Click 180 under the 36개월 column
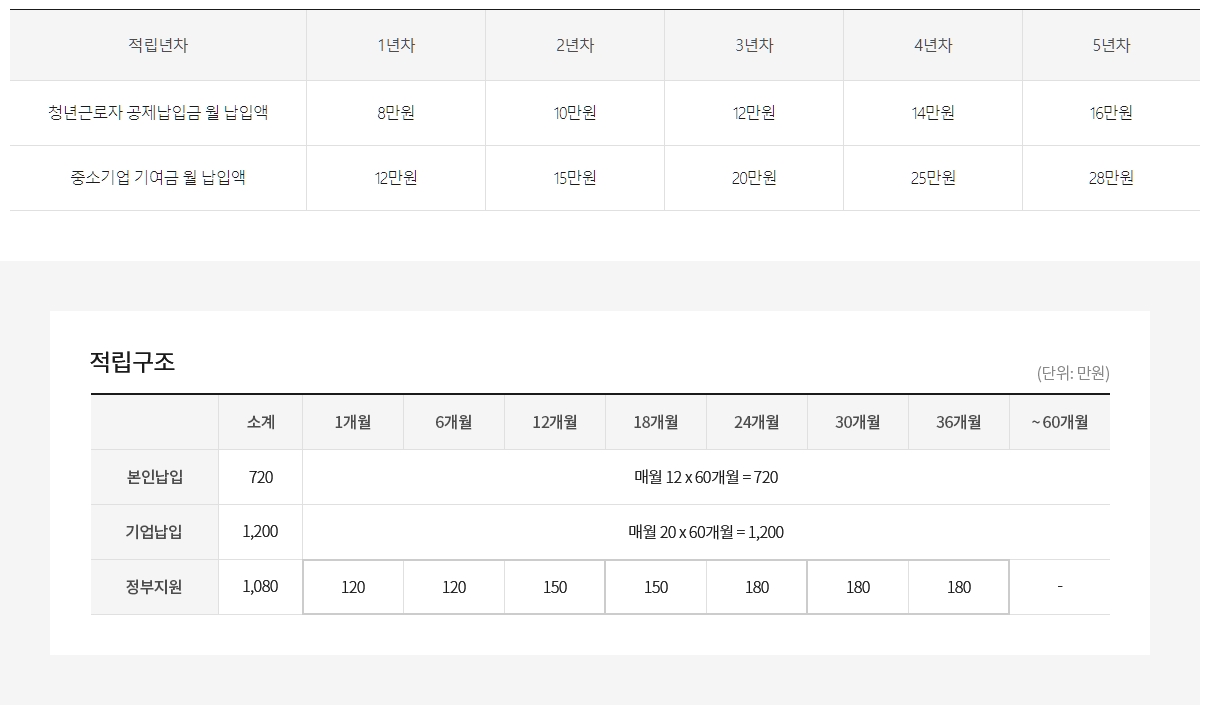 coord(959,587)
